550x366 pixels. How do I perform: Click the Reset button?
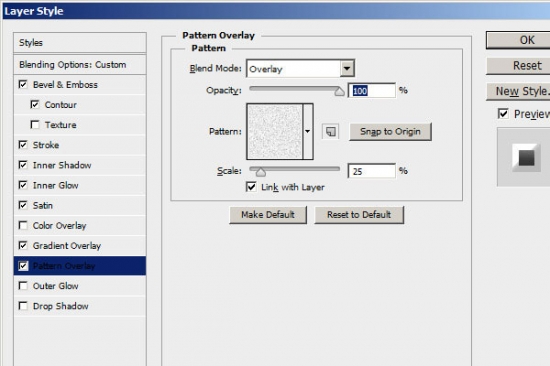[518, 66]
